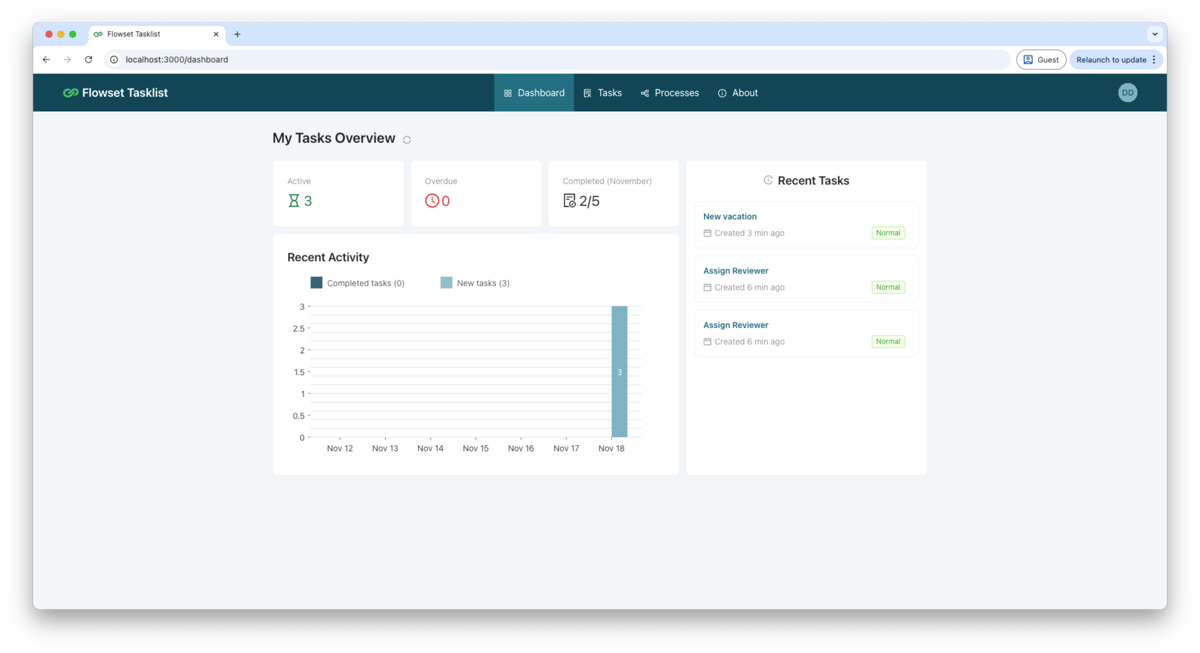Click the Active hourglass icon

tap(294, 201)
